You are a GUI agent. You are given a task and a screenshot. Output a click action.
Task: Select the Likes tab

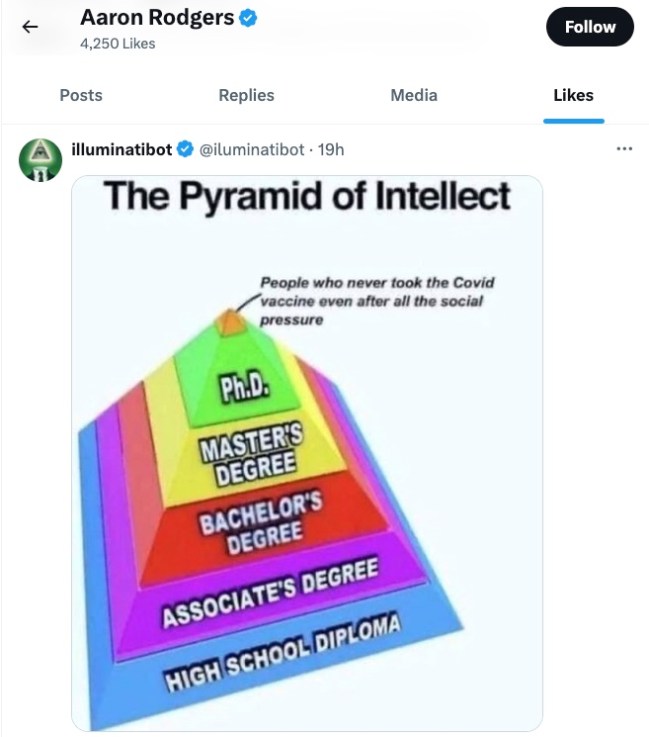pyautogui.click(x=573, y=95)
